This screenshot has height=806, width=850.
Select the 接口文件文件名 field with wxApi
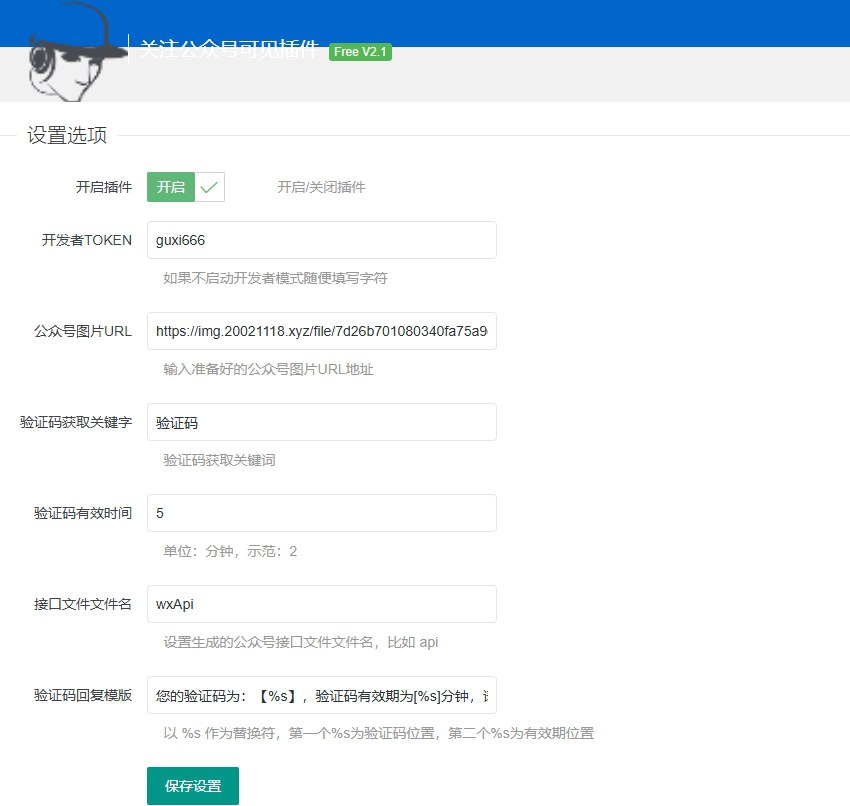click(320, 603)
